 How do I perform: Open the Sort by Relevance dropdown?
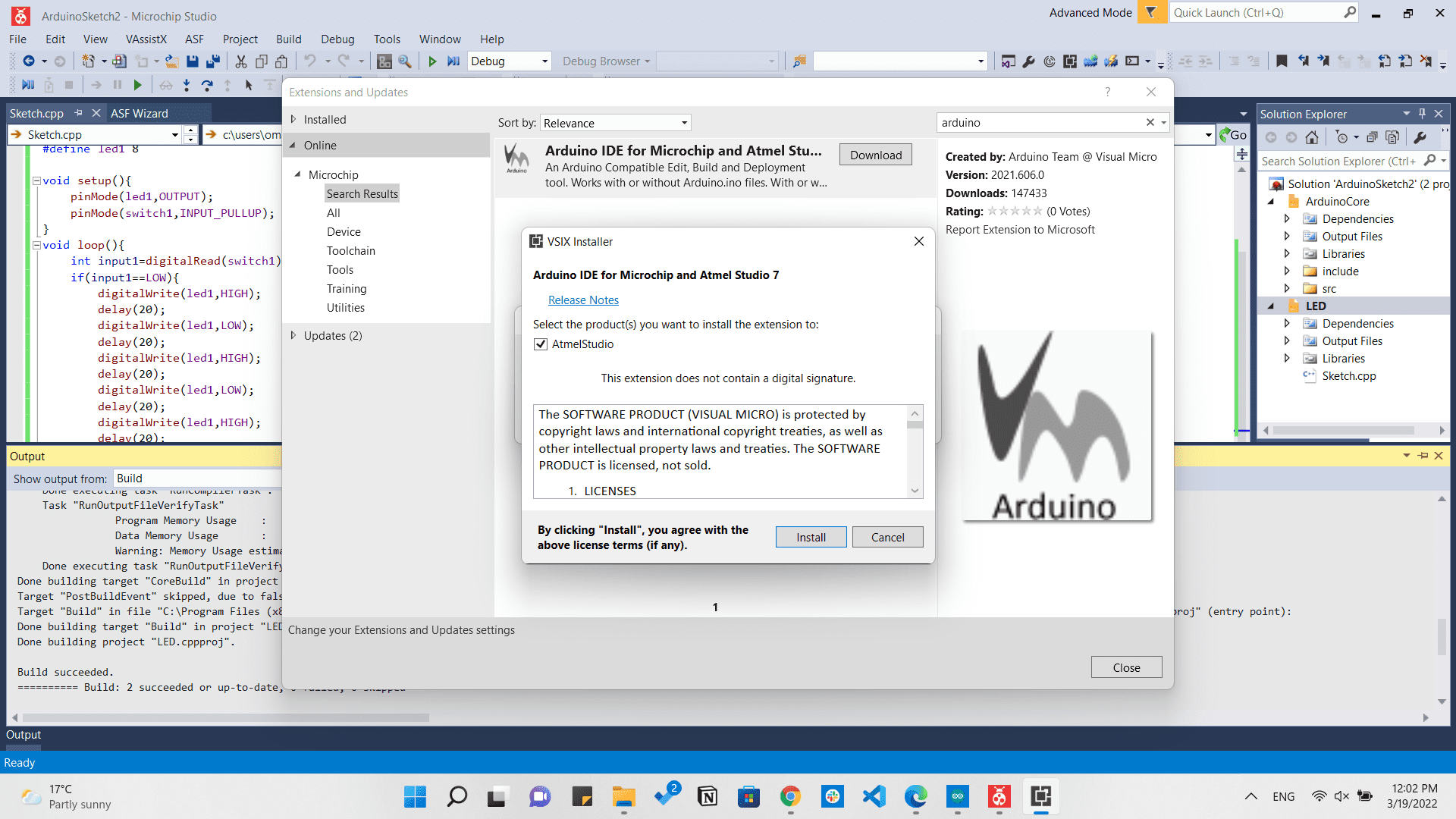[615, 123]
